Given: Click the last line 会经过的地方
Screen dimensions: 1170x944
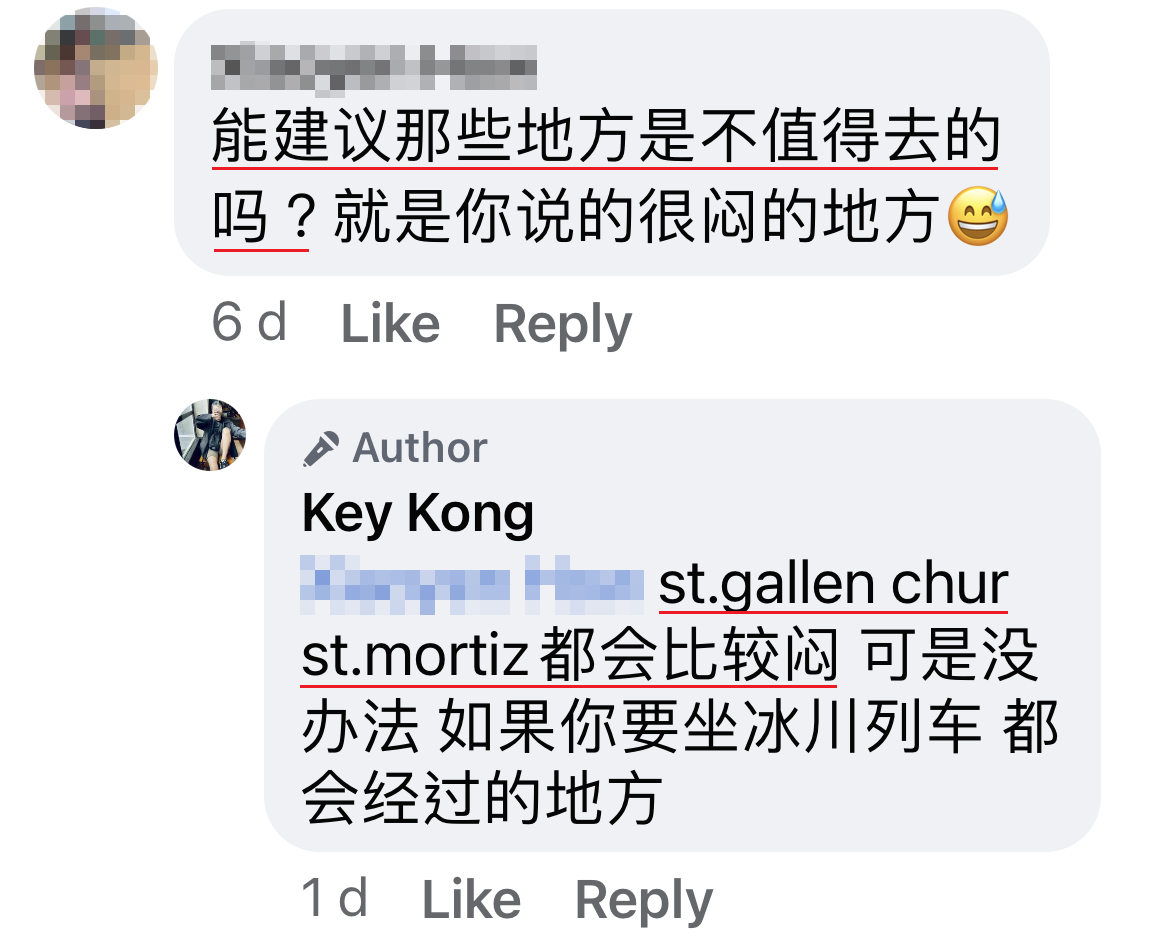Looking at the screenshot, I should (x=481, y=798).
